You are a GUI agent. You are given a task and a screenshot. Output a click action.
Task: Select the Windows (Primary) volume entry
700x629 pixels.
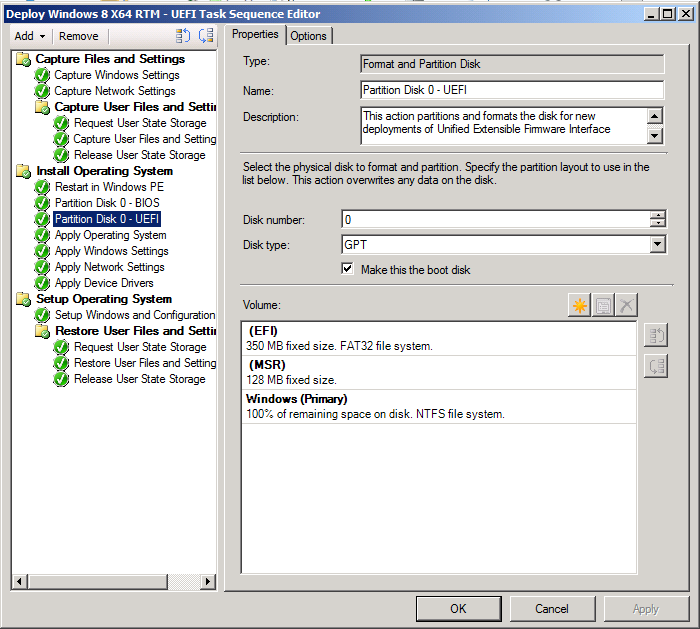point(439,406)
